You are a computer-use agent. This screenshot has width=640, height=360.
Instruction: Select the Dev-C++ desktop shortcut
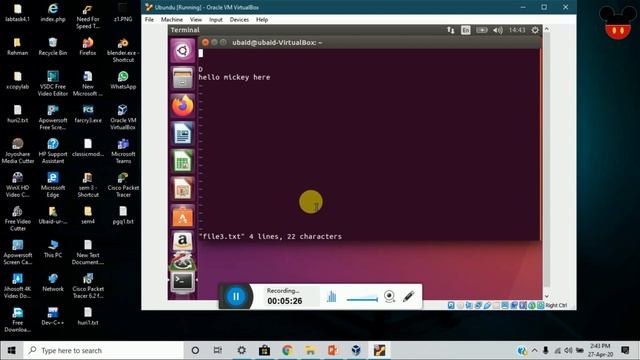point(53,316)
